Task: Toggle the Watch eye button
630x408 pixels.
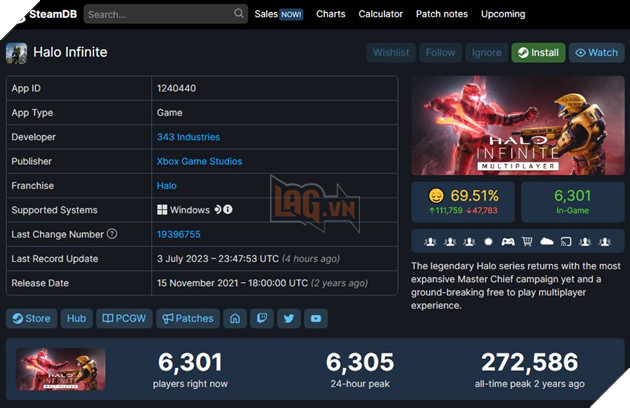Action: pyautogui.click(x=597, y=53)
